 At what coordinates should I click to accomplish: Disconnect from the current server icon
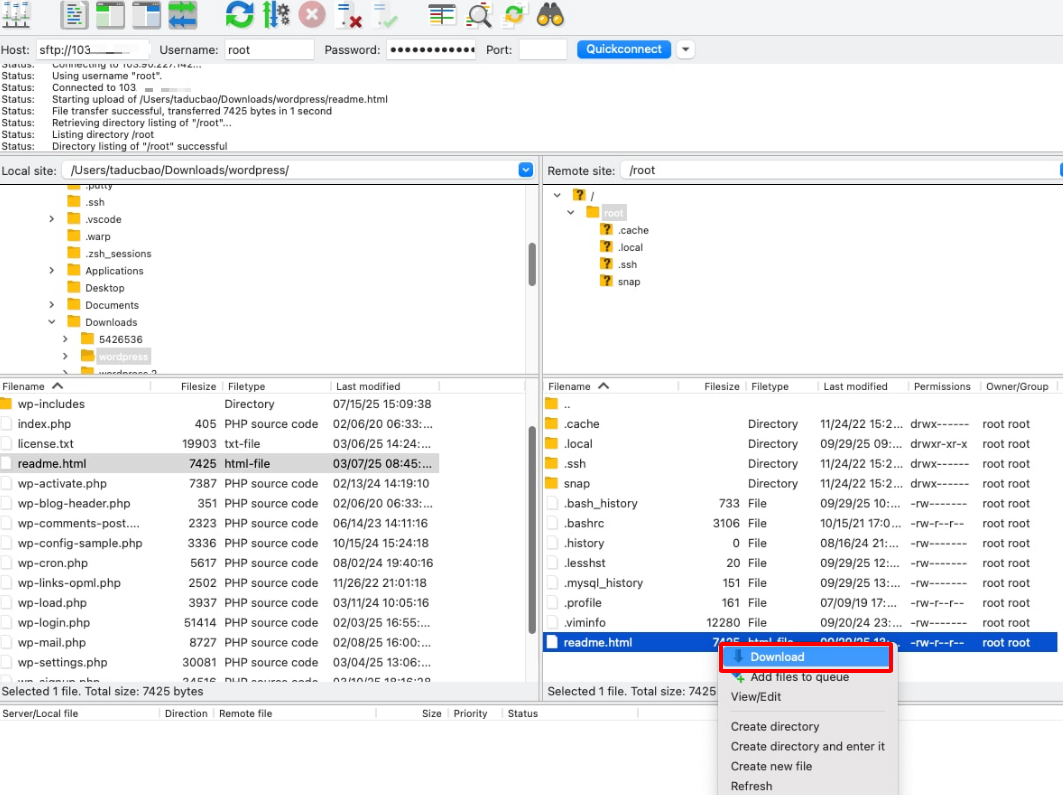[x=349, y=15]
